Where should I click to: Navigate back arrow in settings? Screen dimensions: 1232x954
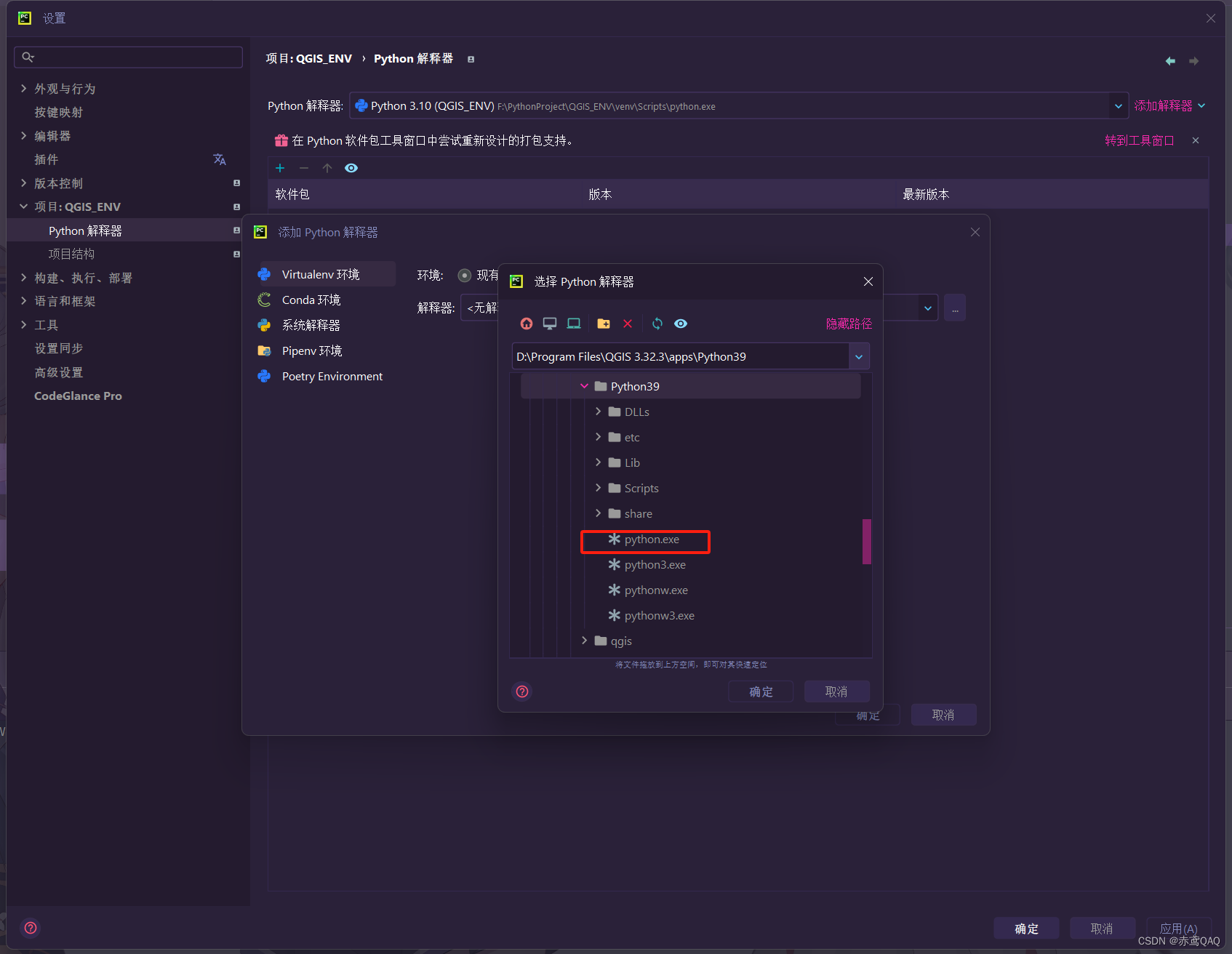[x=1170, y=61]
